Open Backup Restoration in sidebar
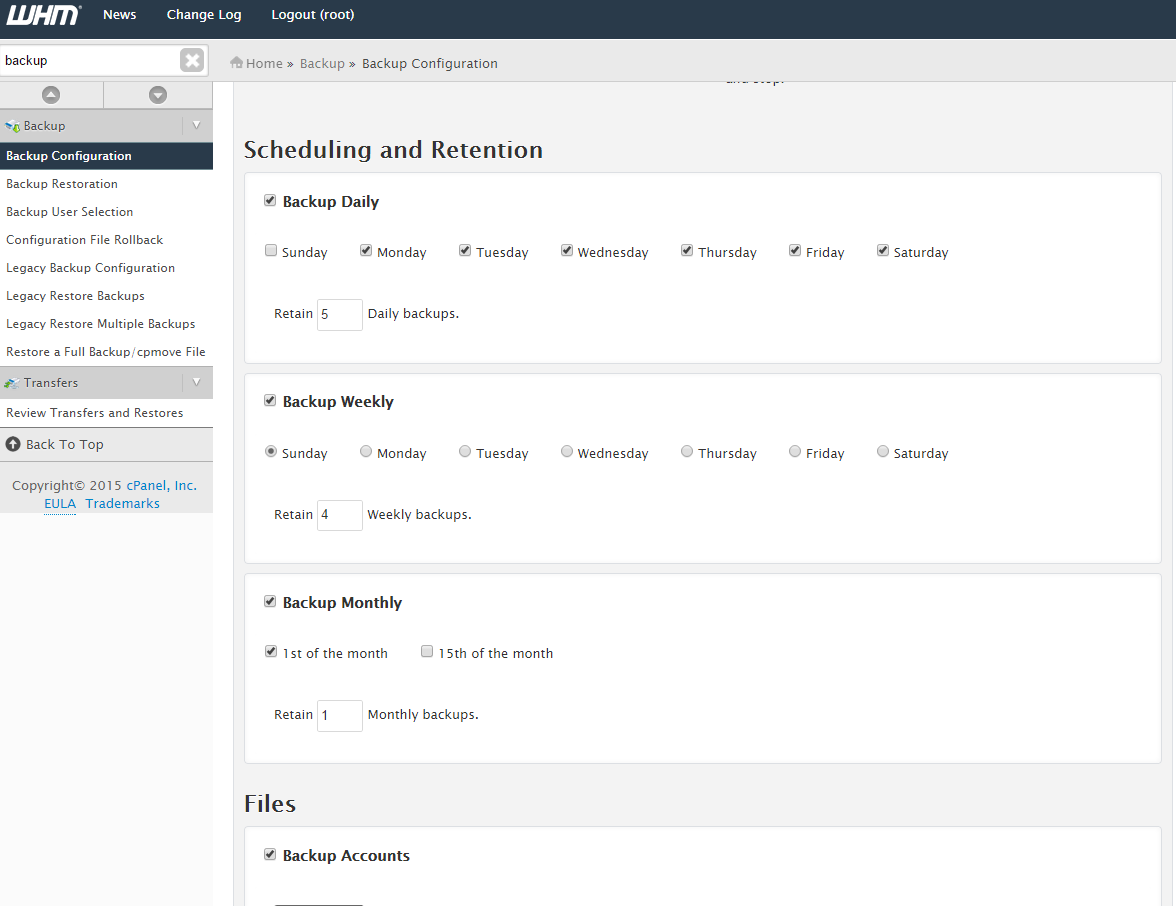This screenshot has width=1176, height=906. [x=62, y=184]
